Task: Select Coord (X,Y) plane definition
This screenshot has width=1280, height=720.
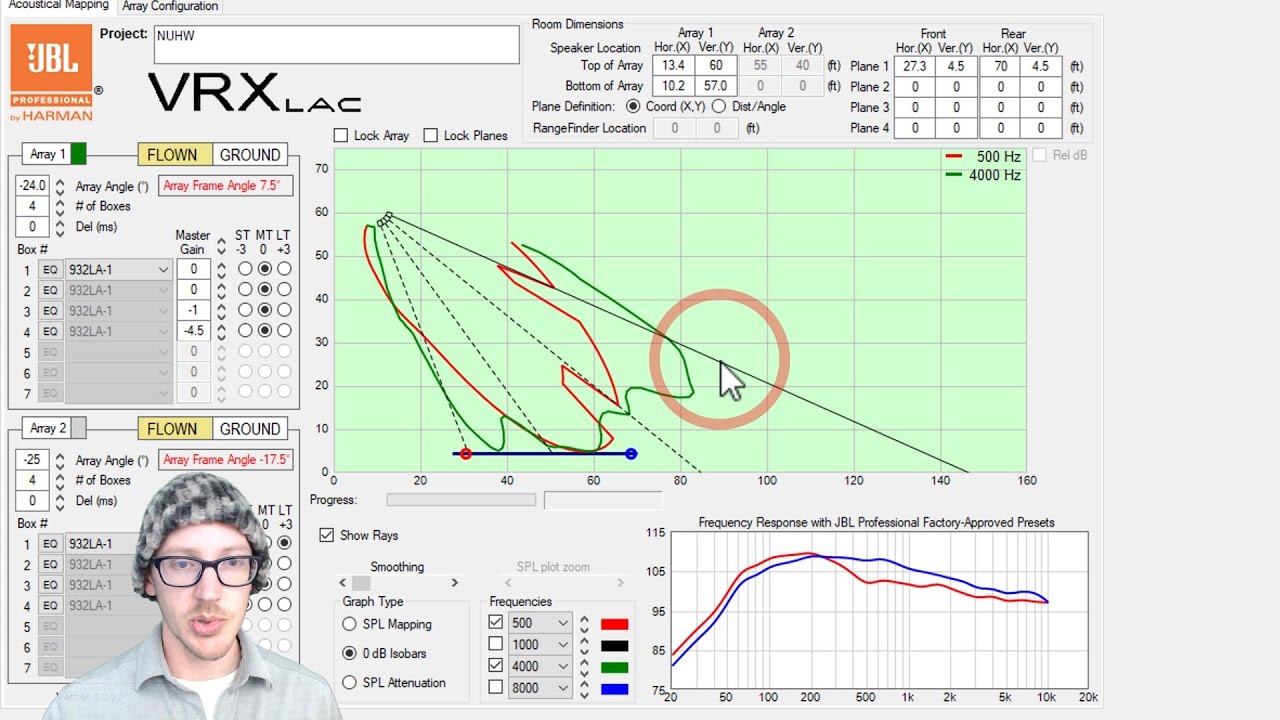Action: [x=633, y=106]
